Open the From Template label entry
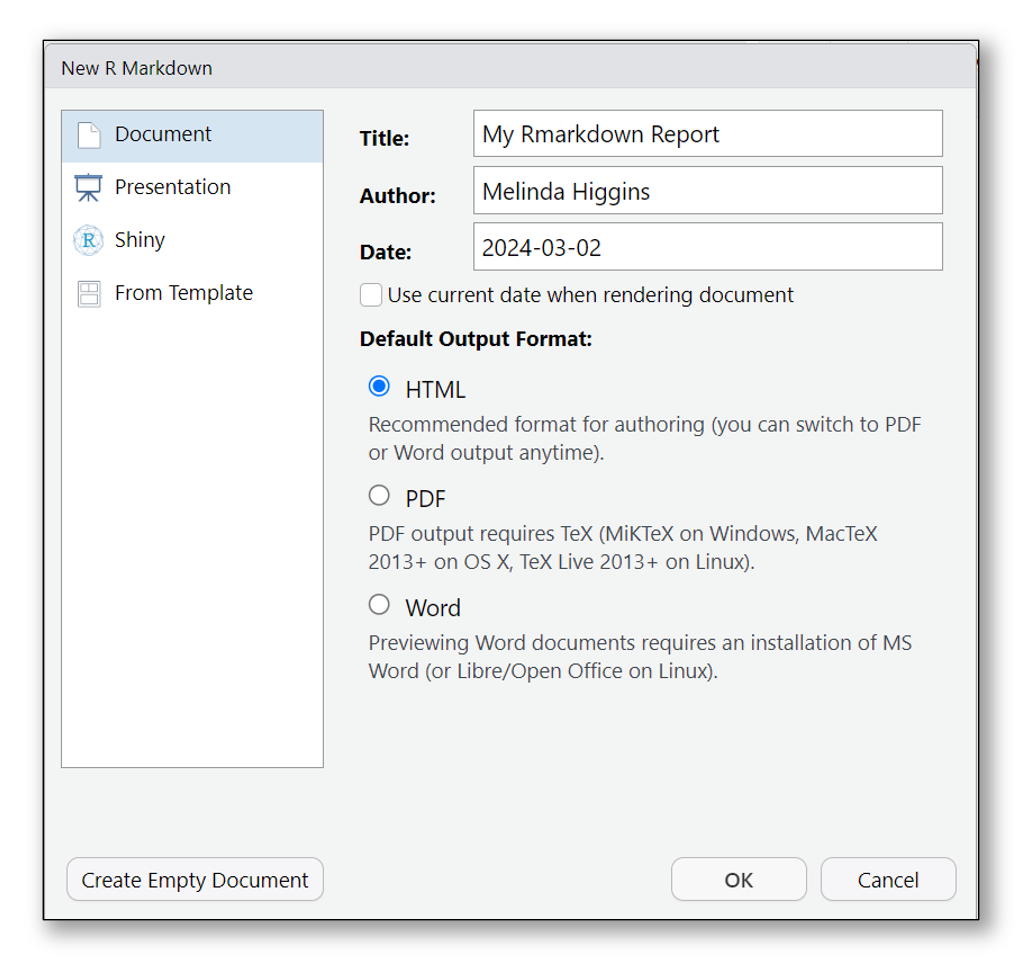1033x970 pixels. pyautogui.click(x=184, y=294)
